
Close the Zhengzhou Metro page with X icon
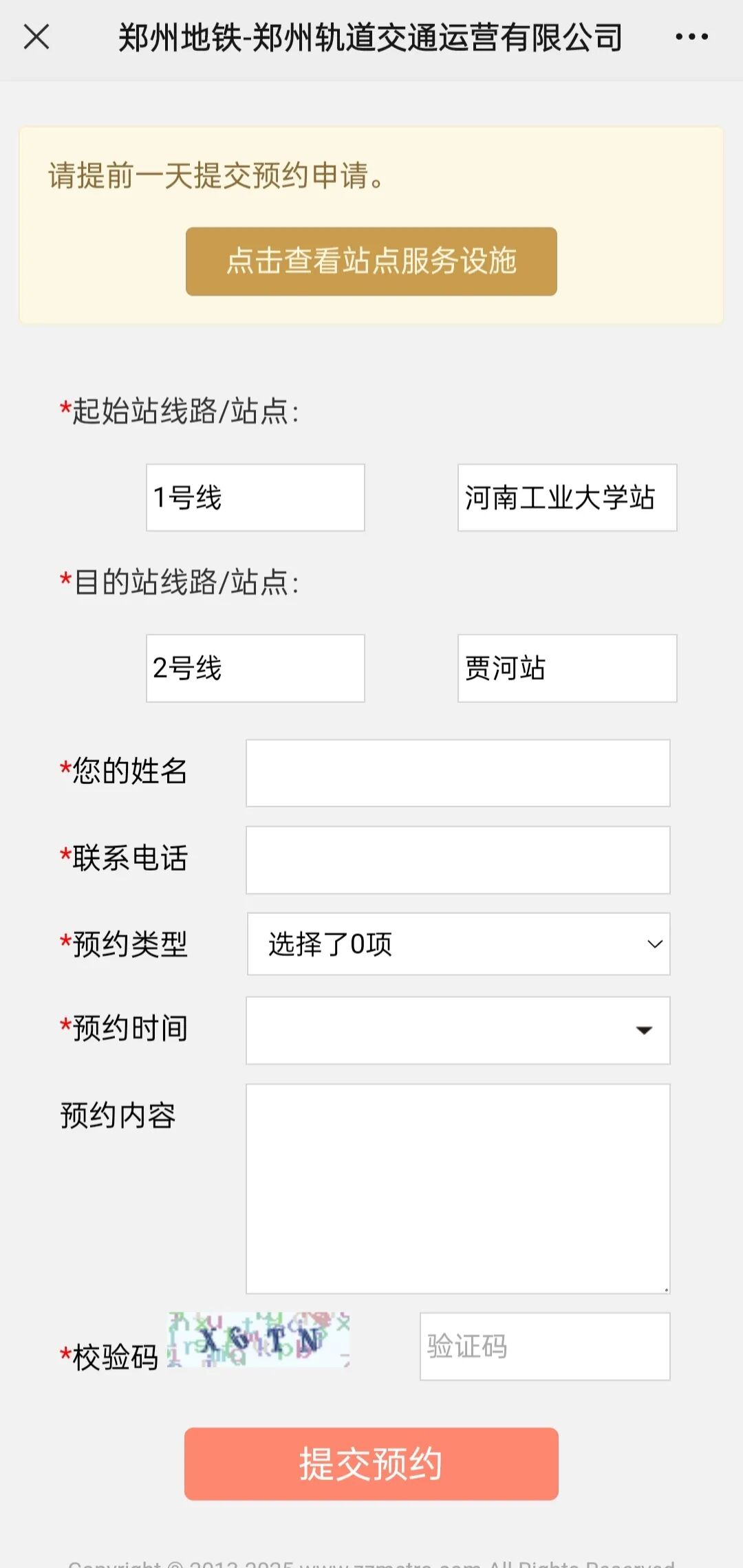pyautogui.click(x=36, y=37)
